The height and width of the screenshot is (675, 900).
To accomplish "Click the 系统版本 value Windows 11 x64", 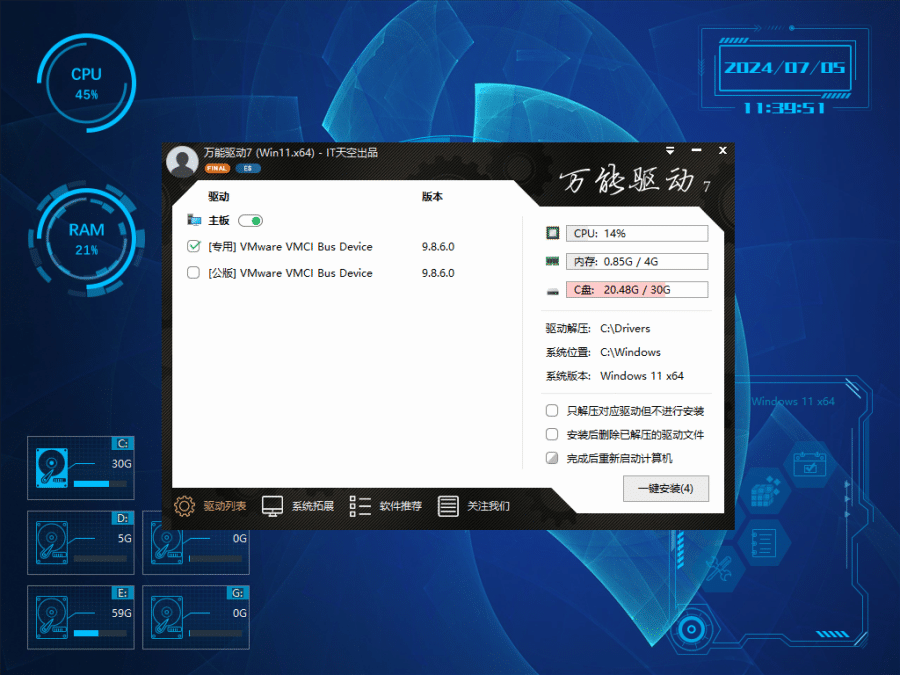I will coord(642,376).
